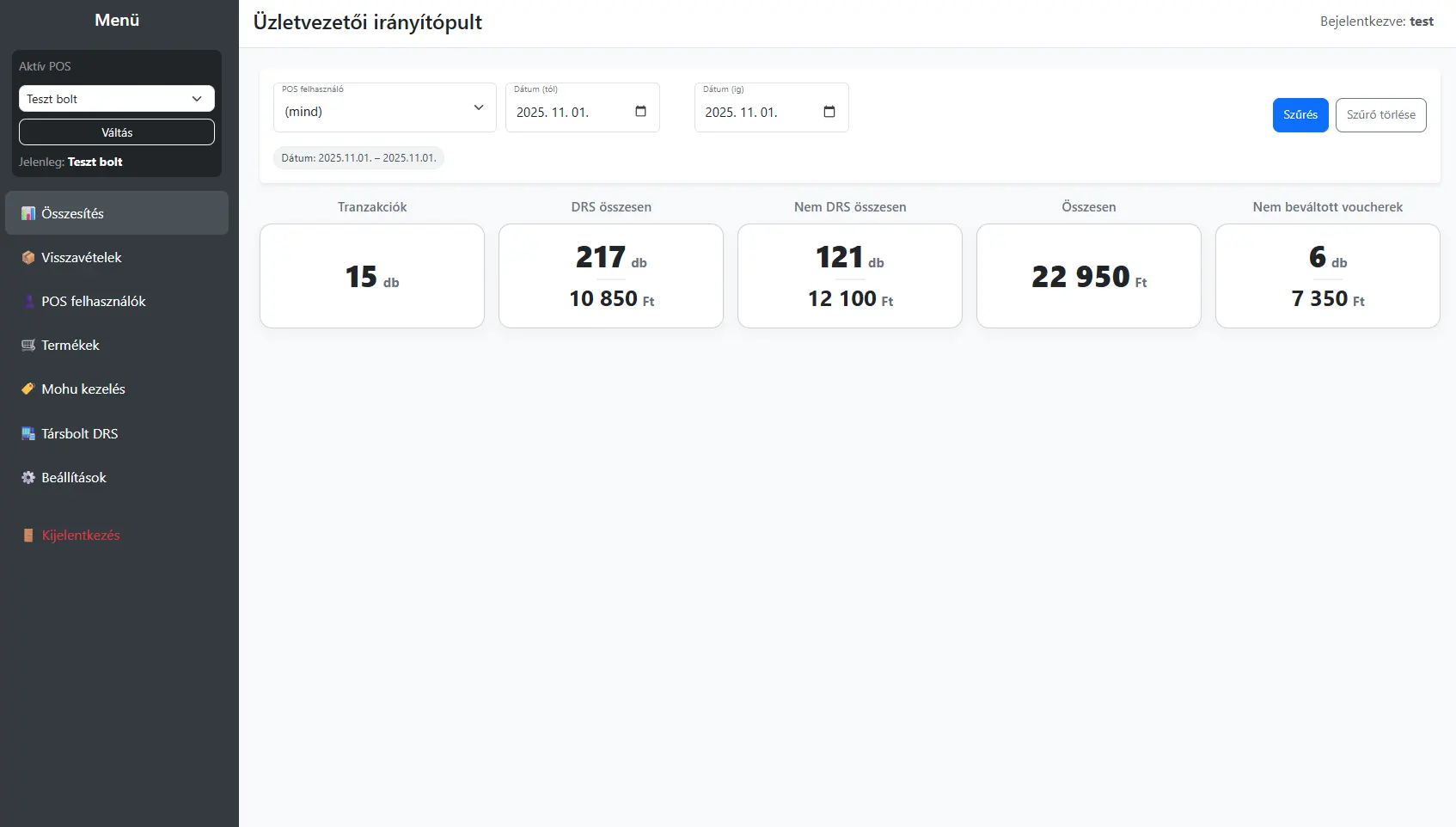The width and height of the screenshot is (1456, 827).
Task: Click the Dátum (tól) date field
Action: [x=567, y=113]
